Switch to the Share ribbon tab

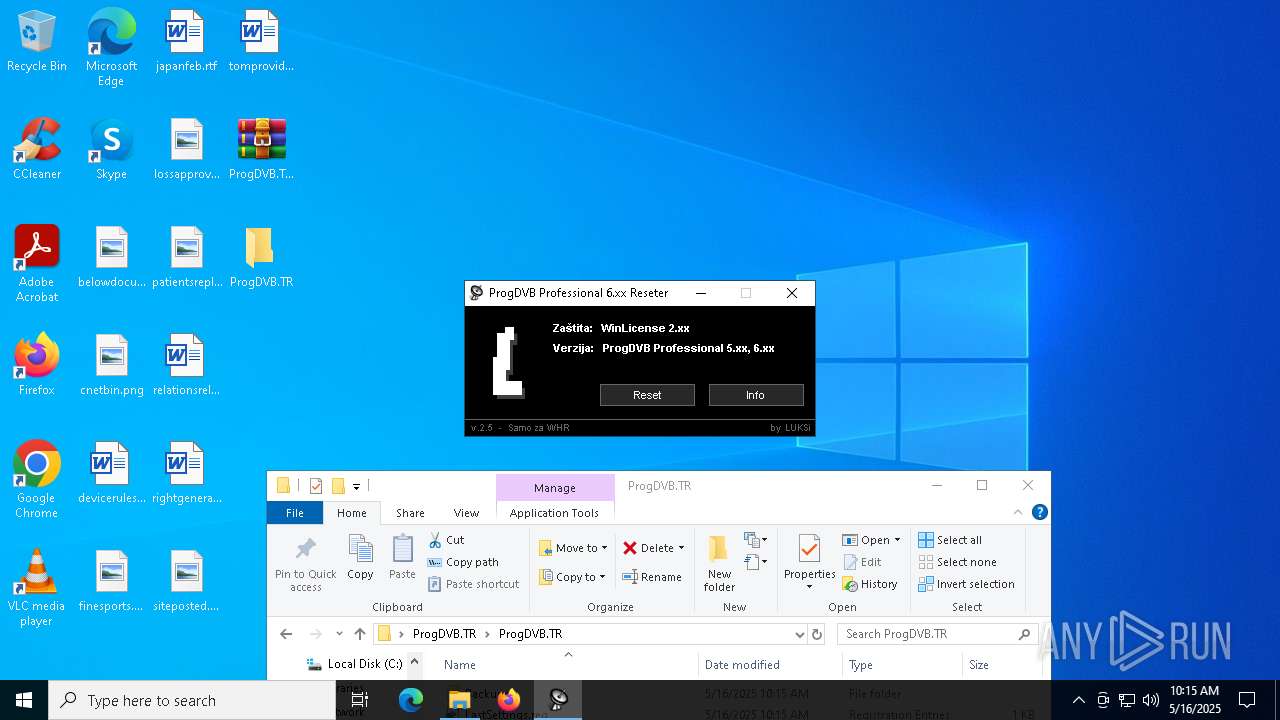tap(410, 513)
